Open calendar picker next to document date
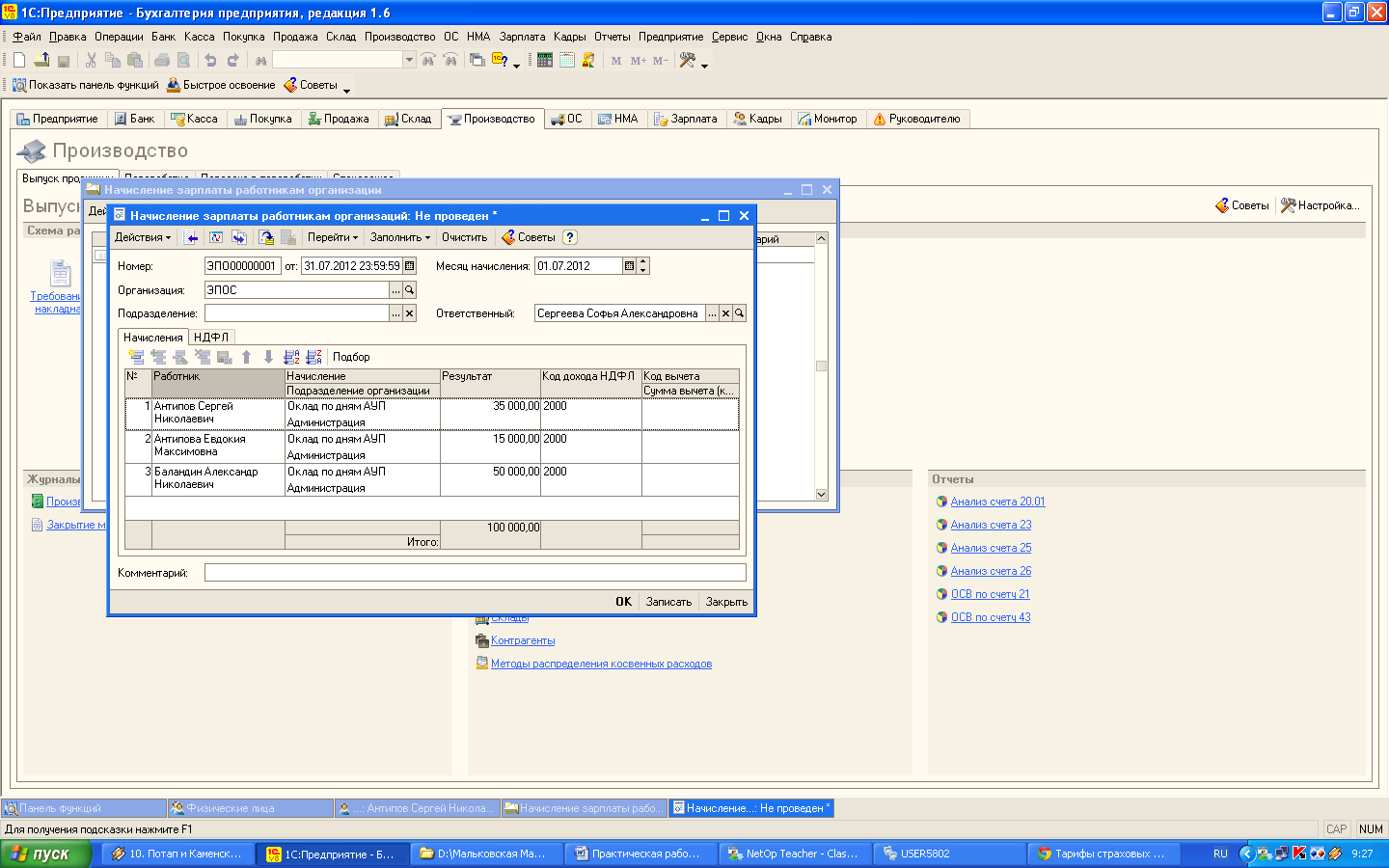Viewport: 1389px width, 868px height. point(409,266)
